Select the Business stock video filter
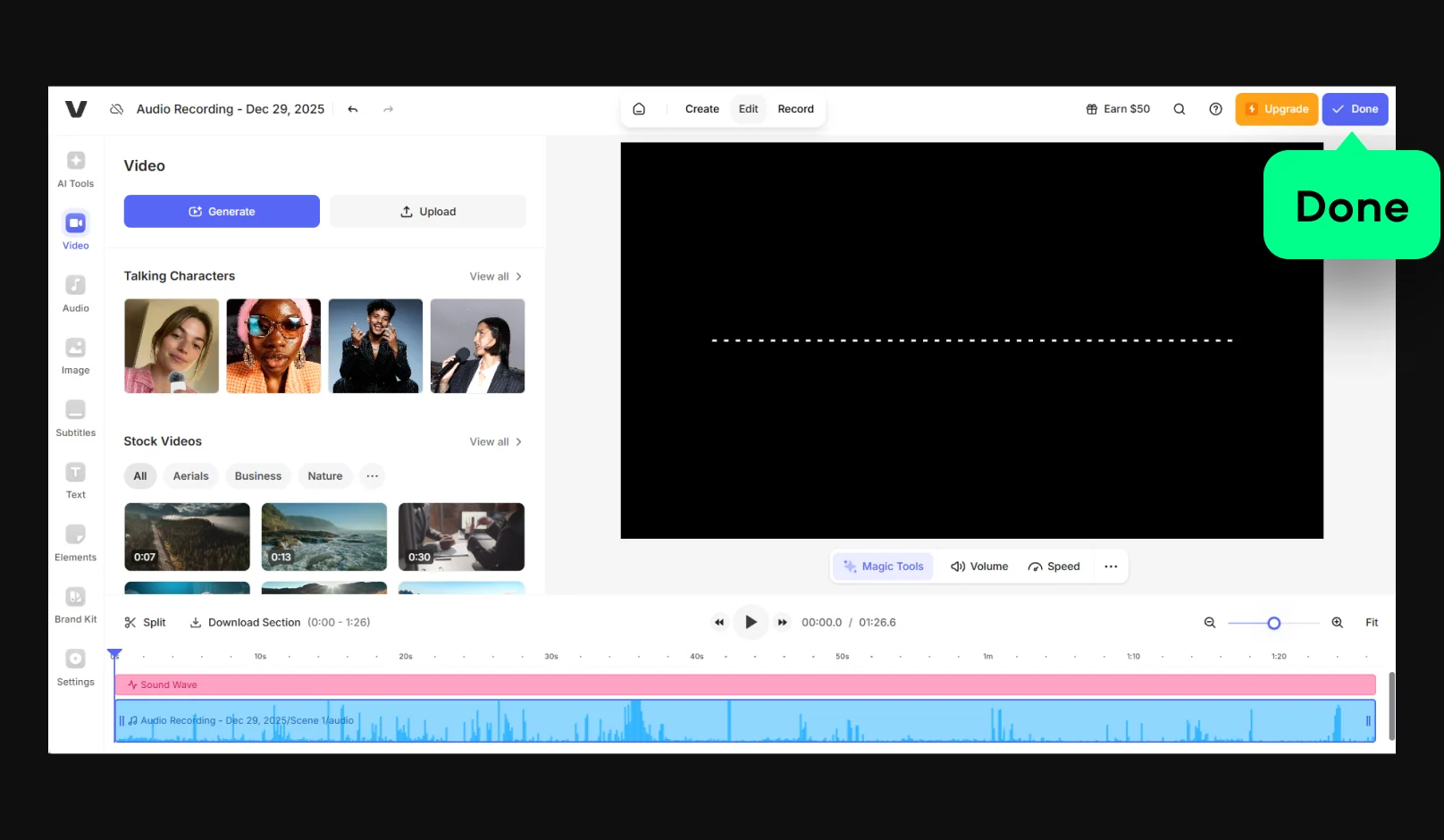1444x840 pixels. pyautogui.click(x=257, y=476)
